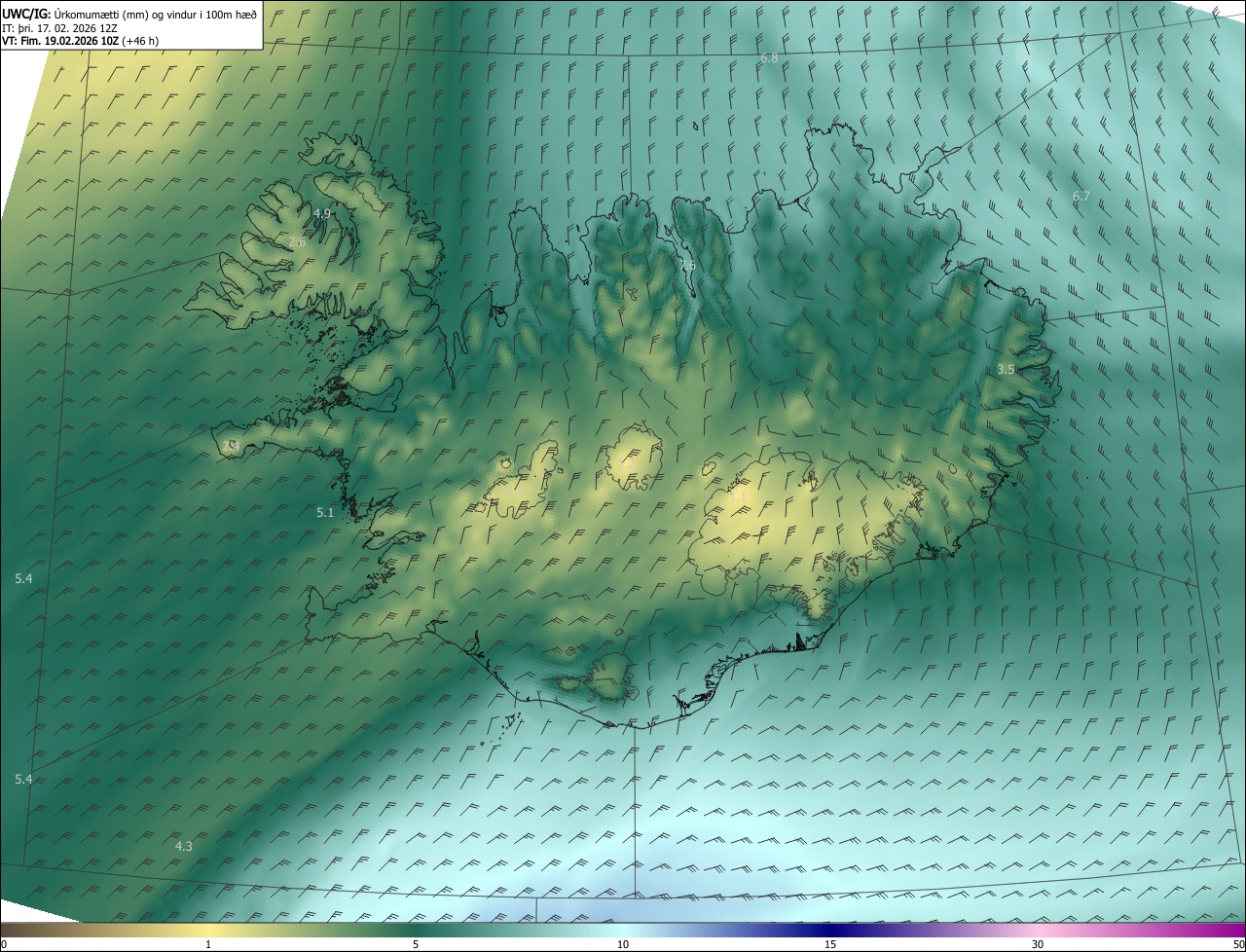Click the 6.7 value label over the sea
1246x952 pixels.
1081,197
